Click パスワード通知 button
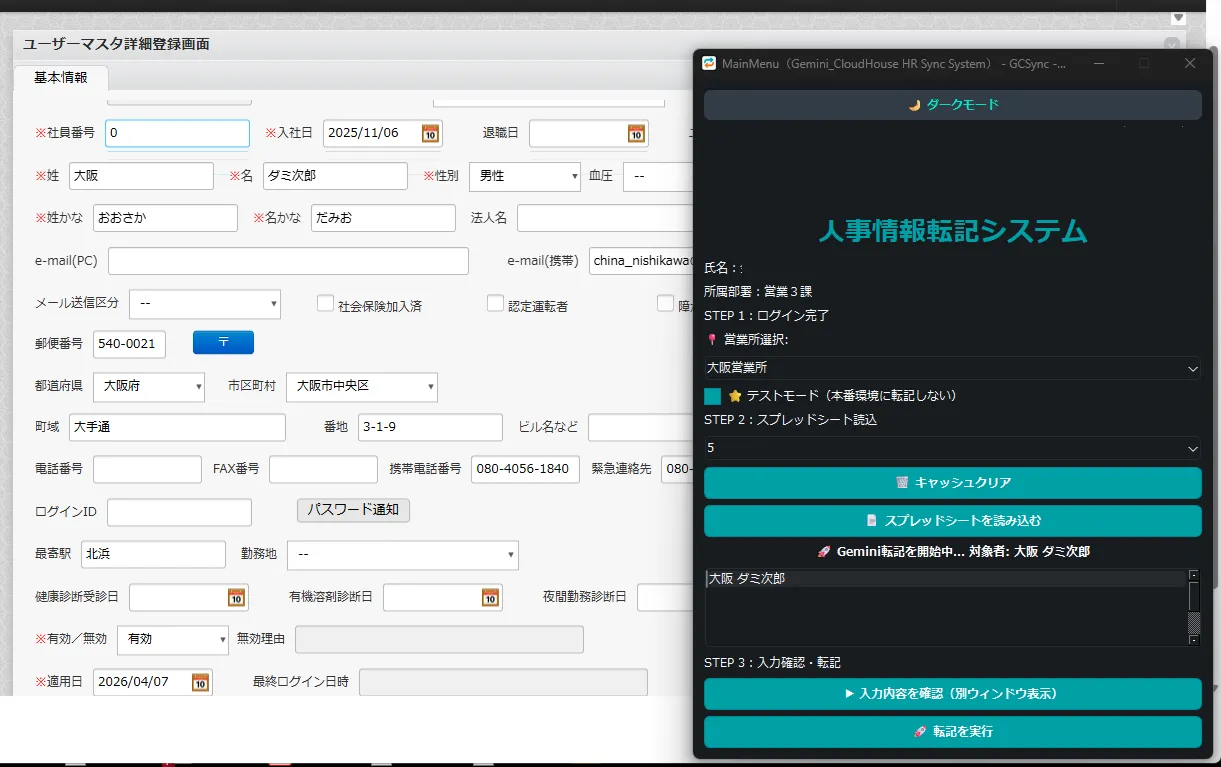Image resolution: width=1221 pixels, height=767 pixels. tap(353, 510)
